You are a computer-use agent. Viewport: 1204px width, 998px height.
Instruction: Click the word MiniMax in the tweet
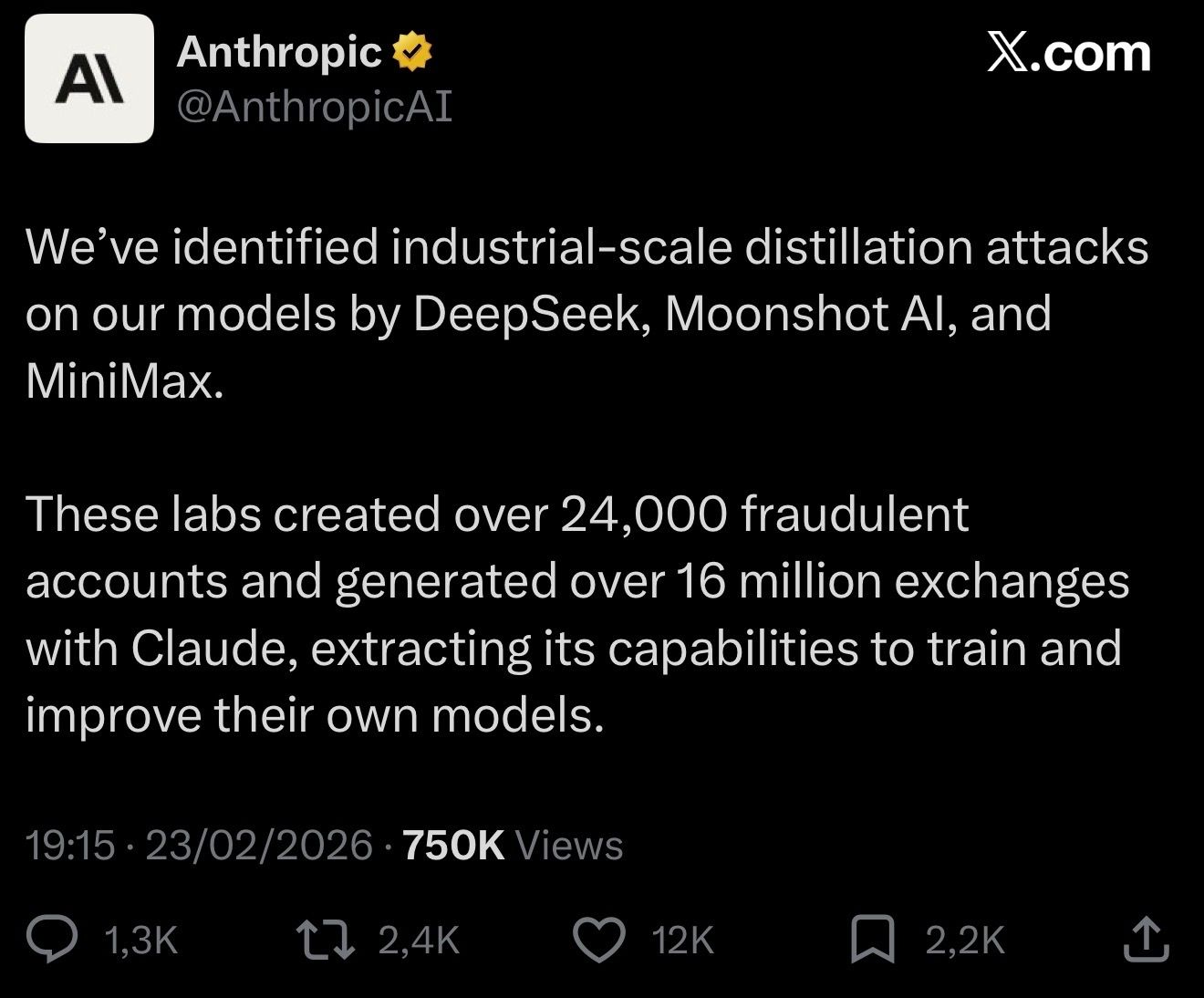tap(124, 380)
